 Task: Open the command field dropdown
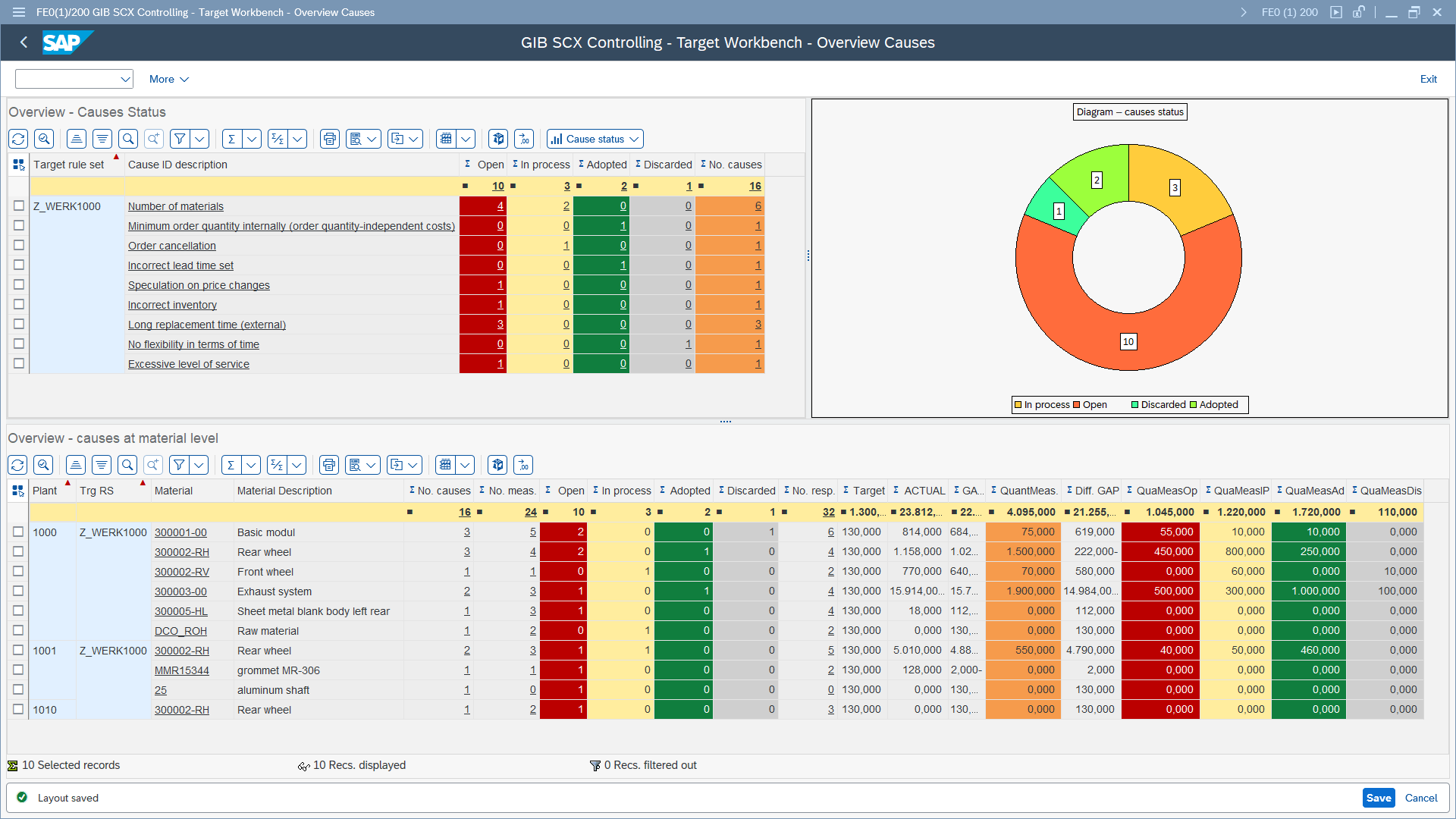125,79
